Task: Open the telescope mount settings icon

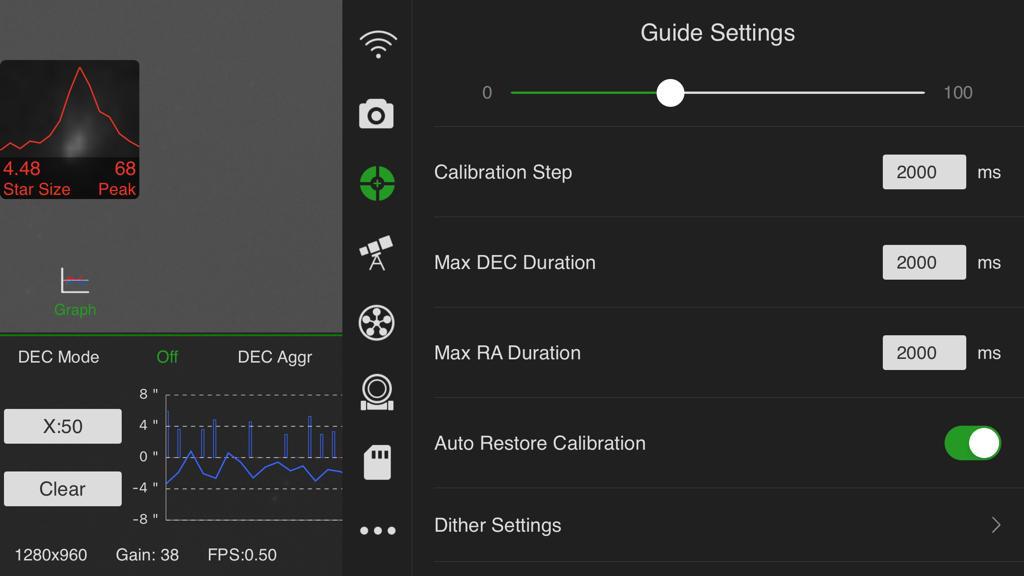Action: [x=377, y=254]
